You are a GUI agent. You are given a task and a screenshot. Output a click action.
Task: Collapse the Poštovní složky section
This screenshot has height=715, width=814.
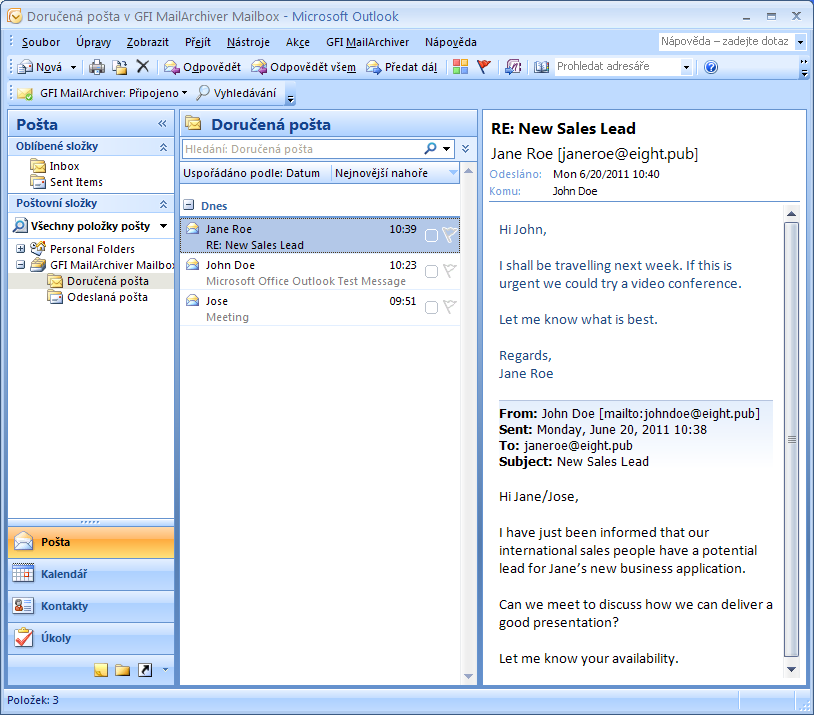(163, 204)
